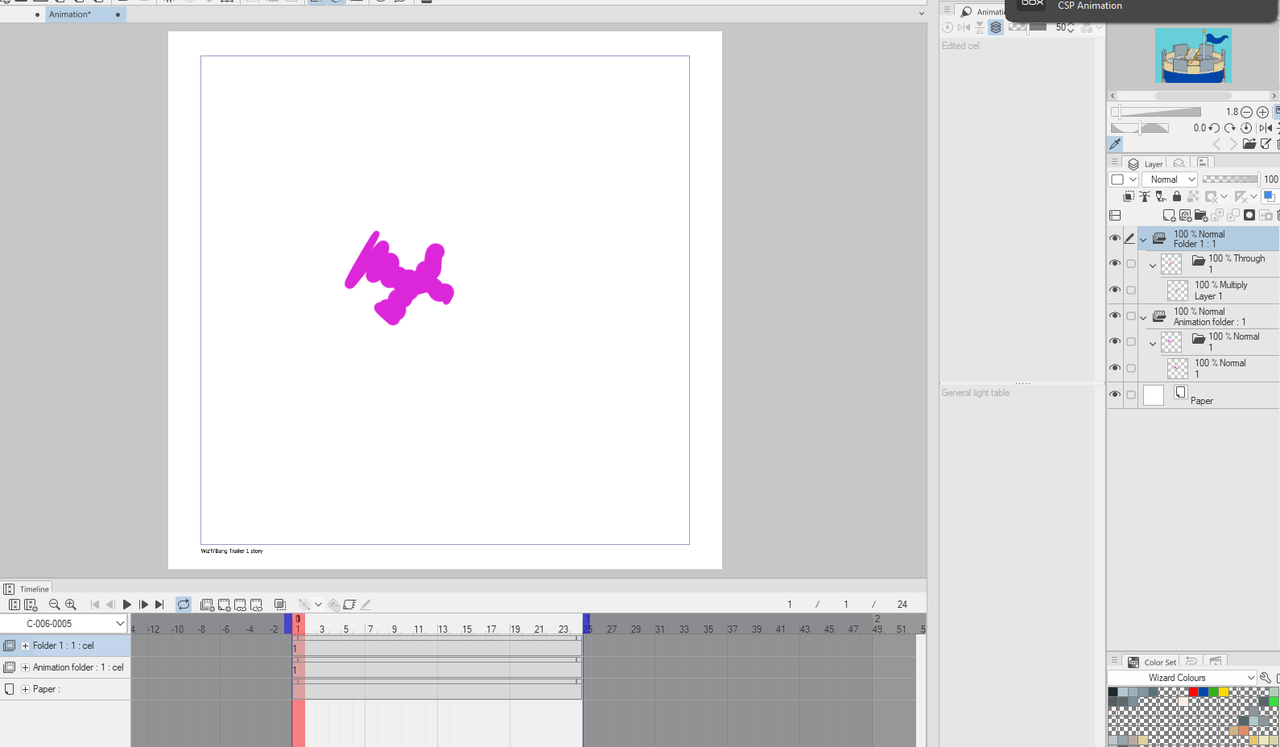Create a new timeline
The image size is (1280, 747).
pos(33,604)
